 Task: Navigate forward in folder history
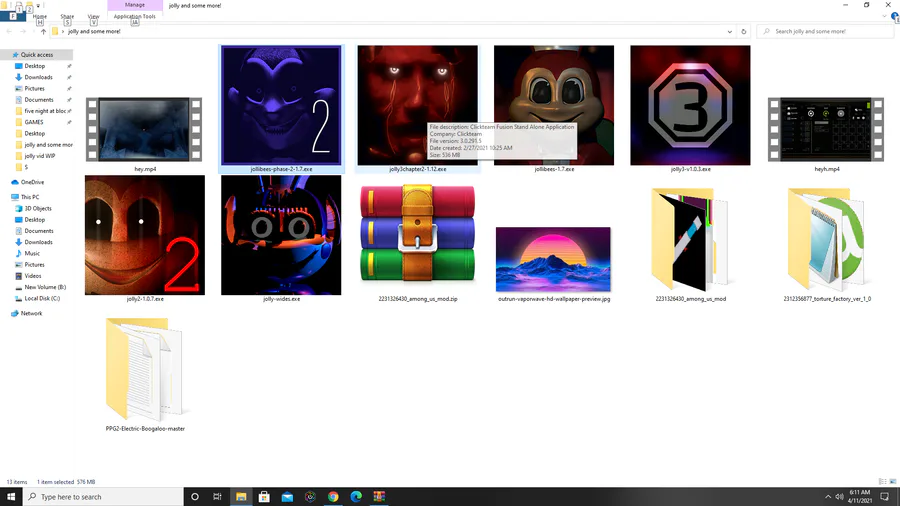click(x=23, y=32)
